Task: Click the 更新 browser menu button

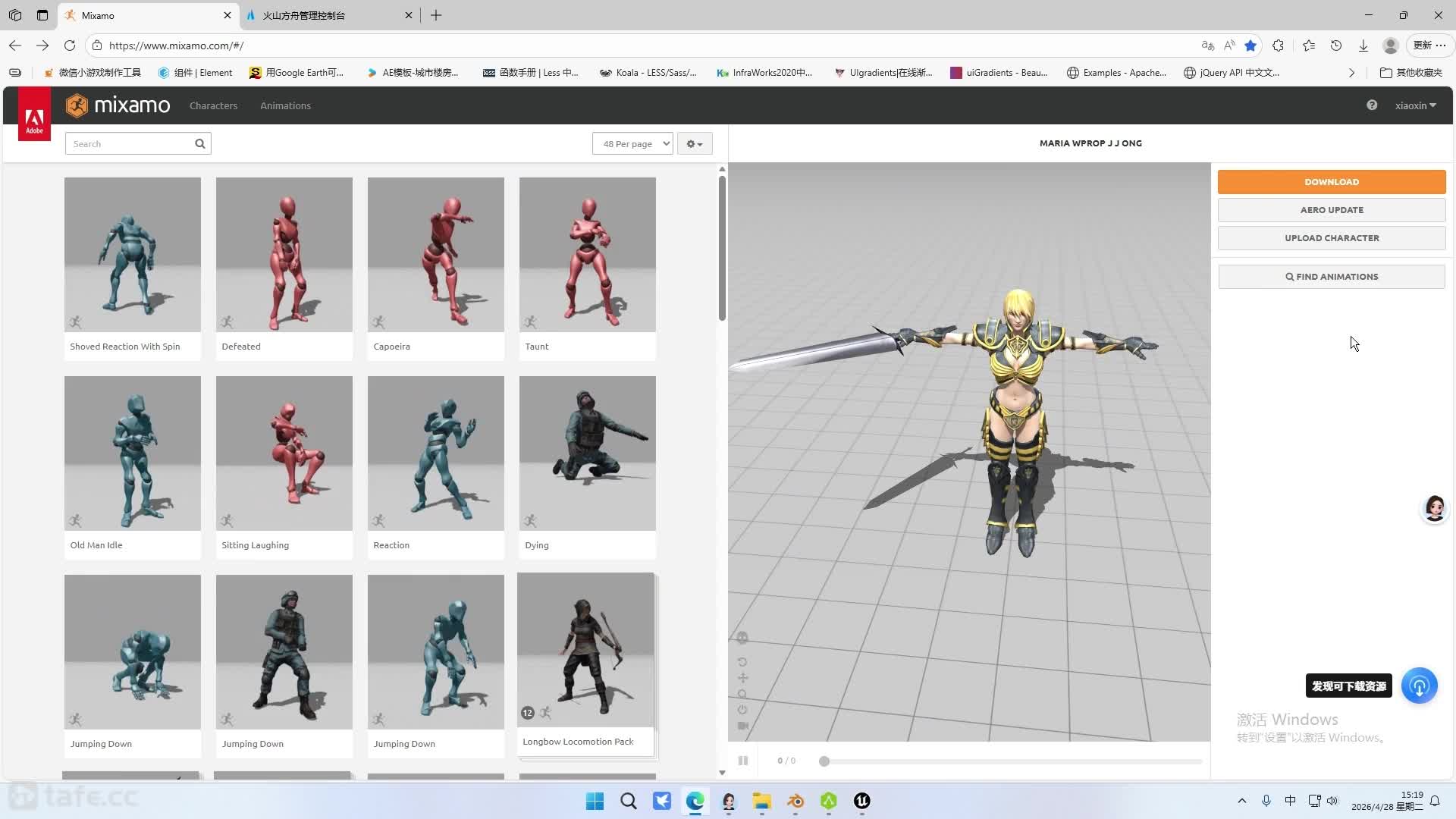Action: (x=1429, y=45)
